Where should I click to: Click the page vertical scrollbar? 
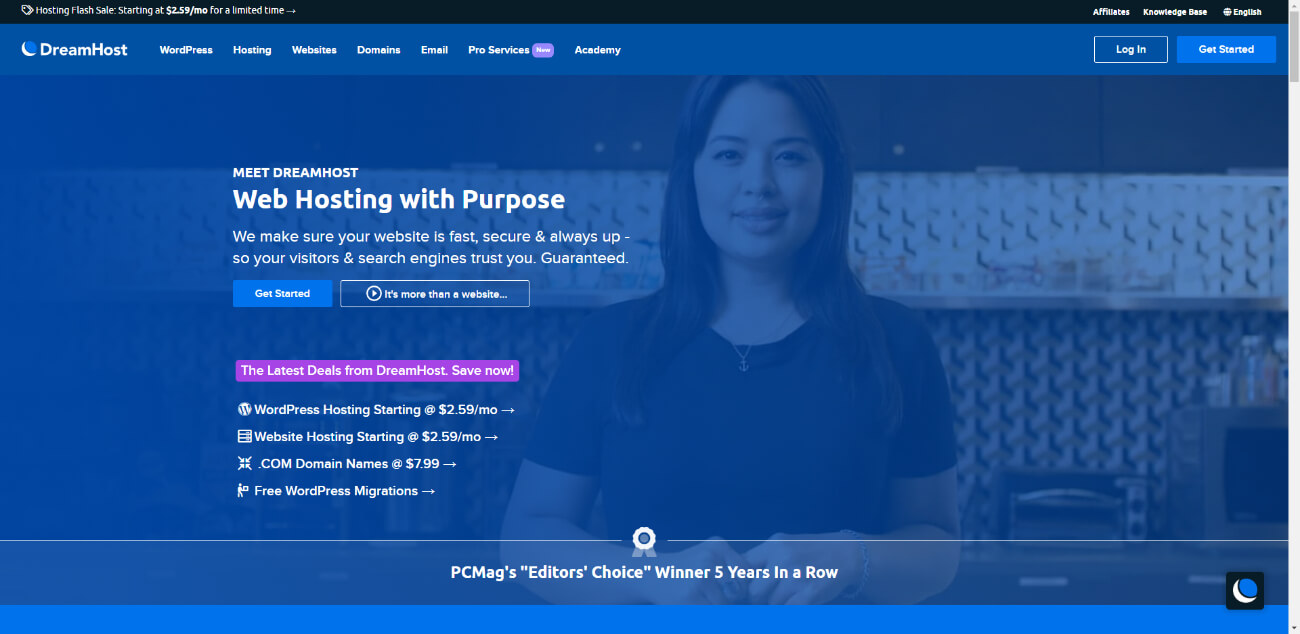click(x=1294, y=317)
